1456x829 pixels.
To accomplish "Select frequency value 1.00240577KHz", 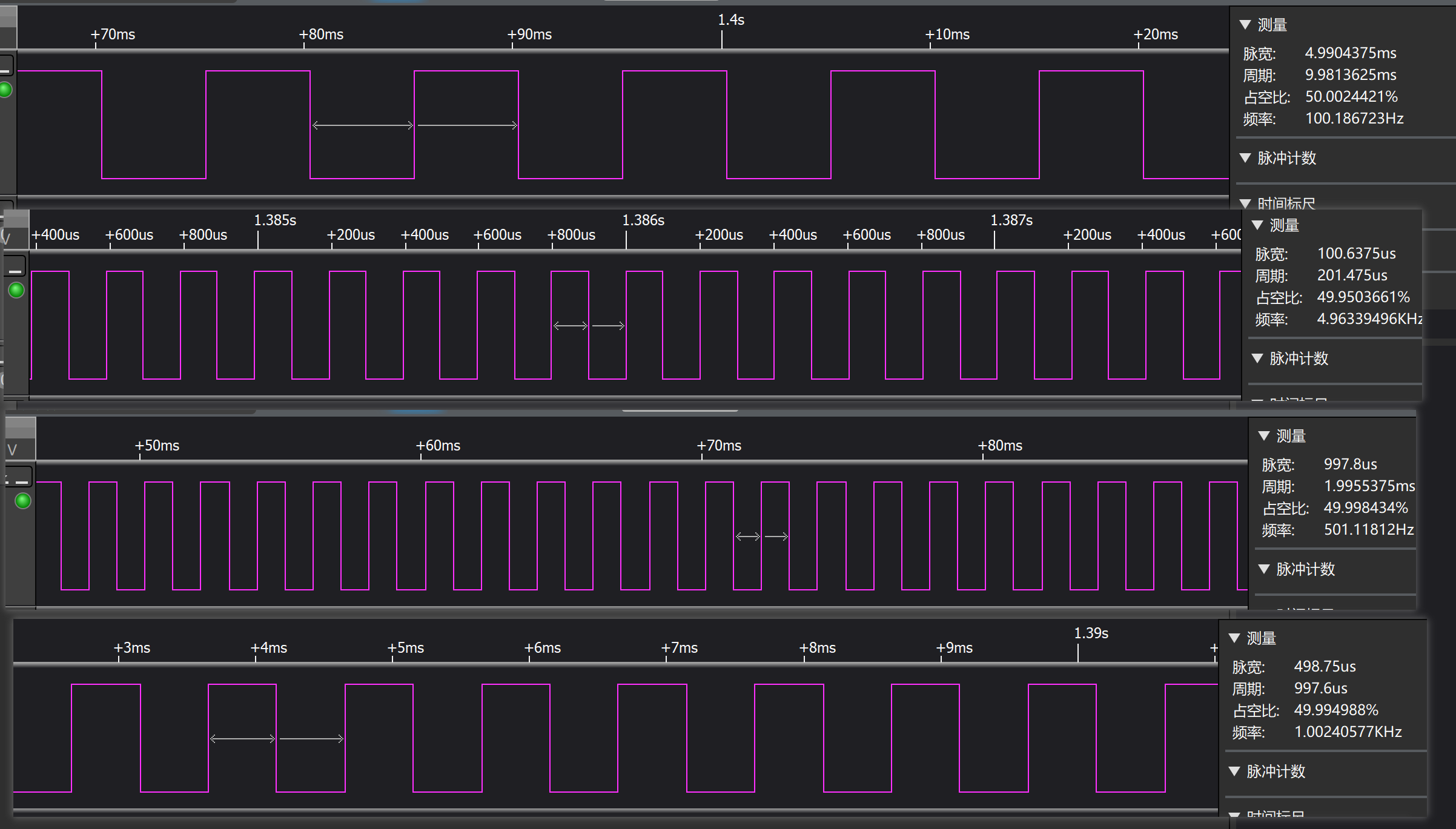I will tap(1348, 732).
